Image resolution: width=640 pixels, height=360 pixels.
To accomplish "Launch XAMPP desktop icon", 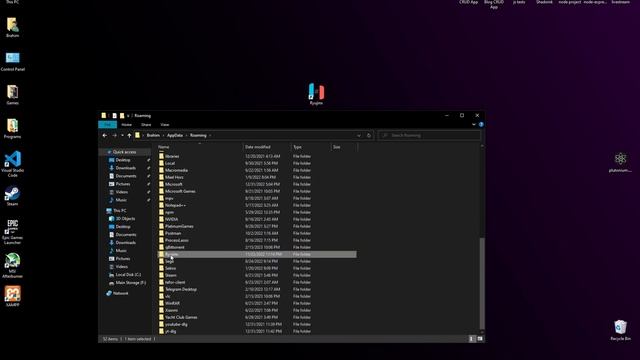I will [13, 296].
